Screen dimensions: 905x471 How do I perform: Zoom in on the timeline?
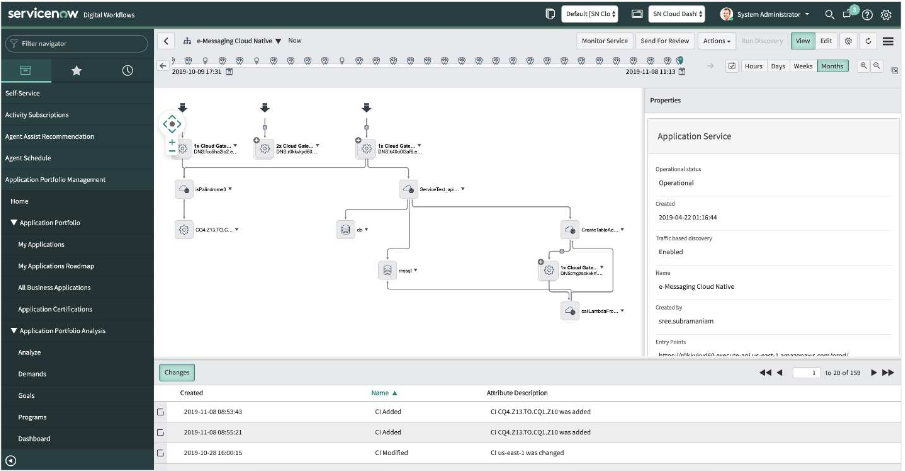pos(863,66)
